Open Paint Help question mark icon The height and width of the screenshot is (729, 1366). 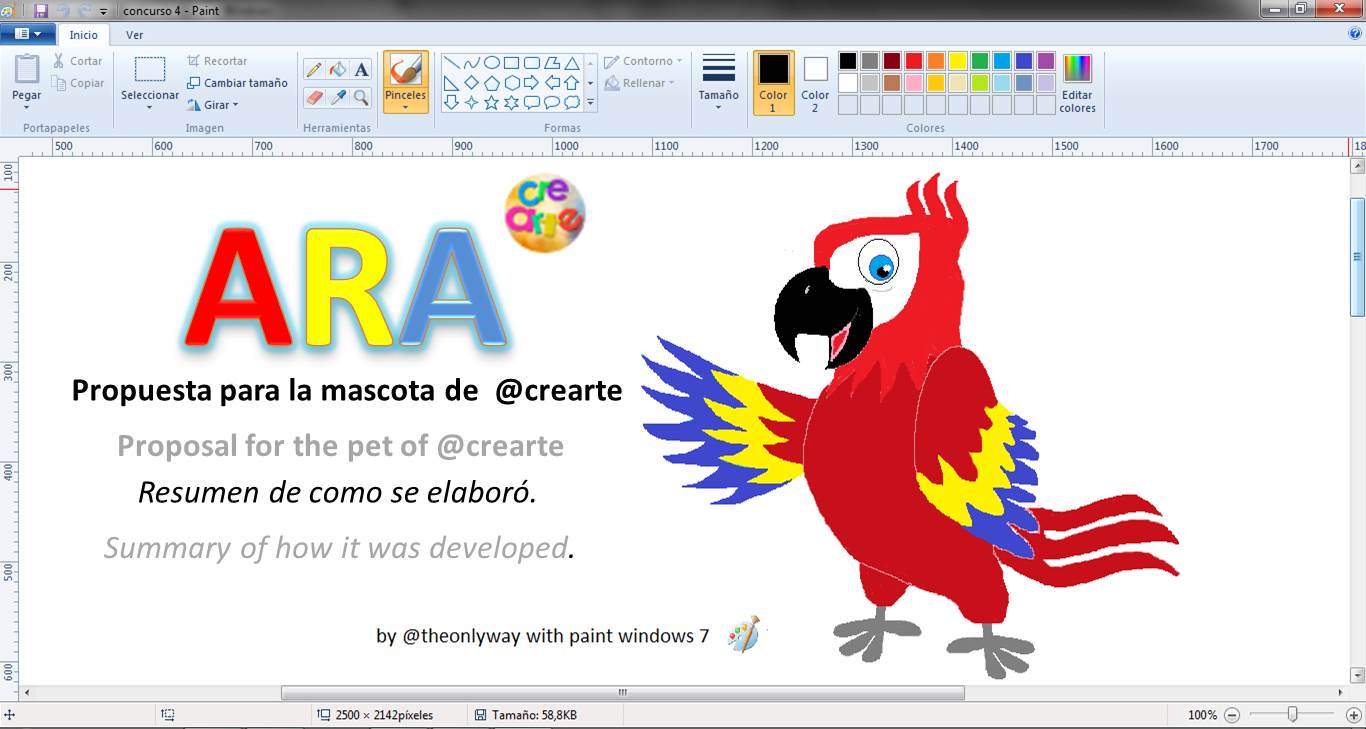click(1356, 33)
